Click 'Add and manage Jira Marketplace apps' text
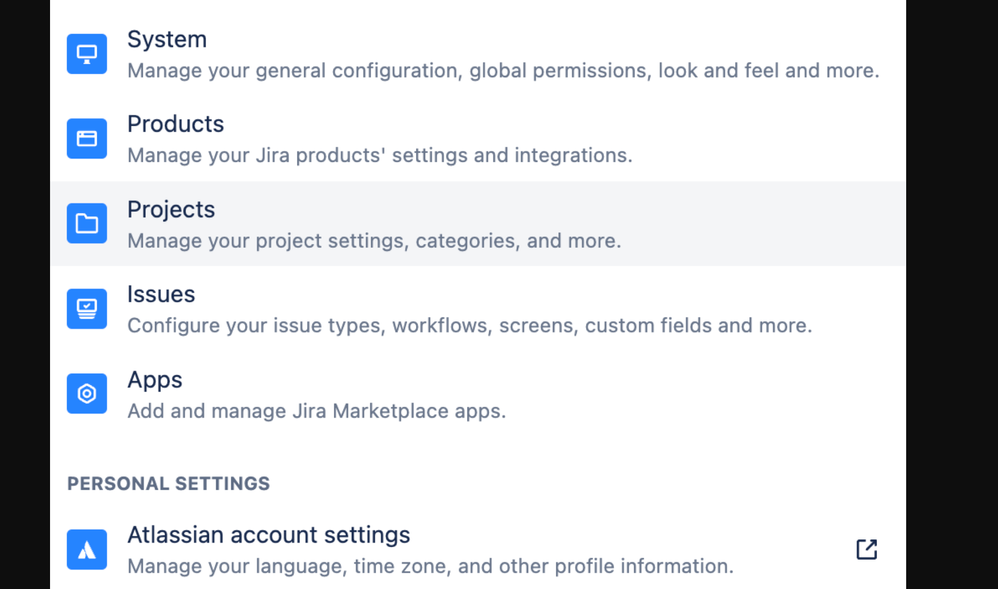998x589 pixels. tap(316, 411)
